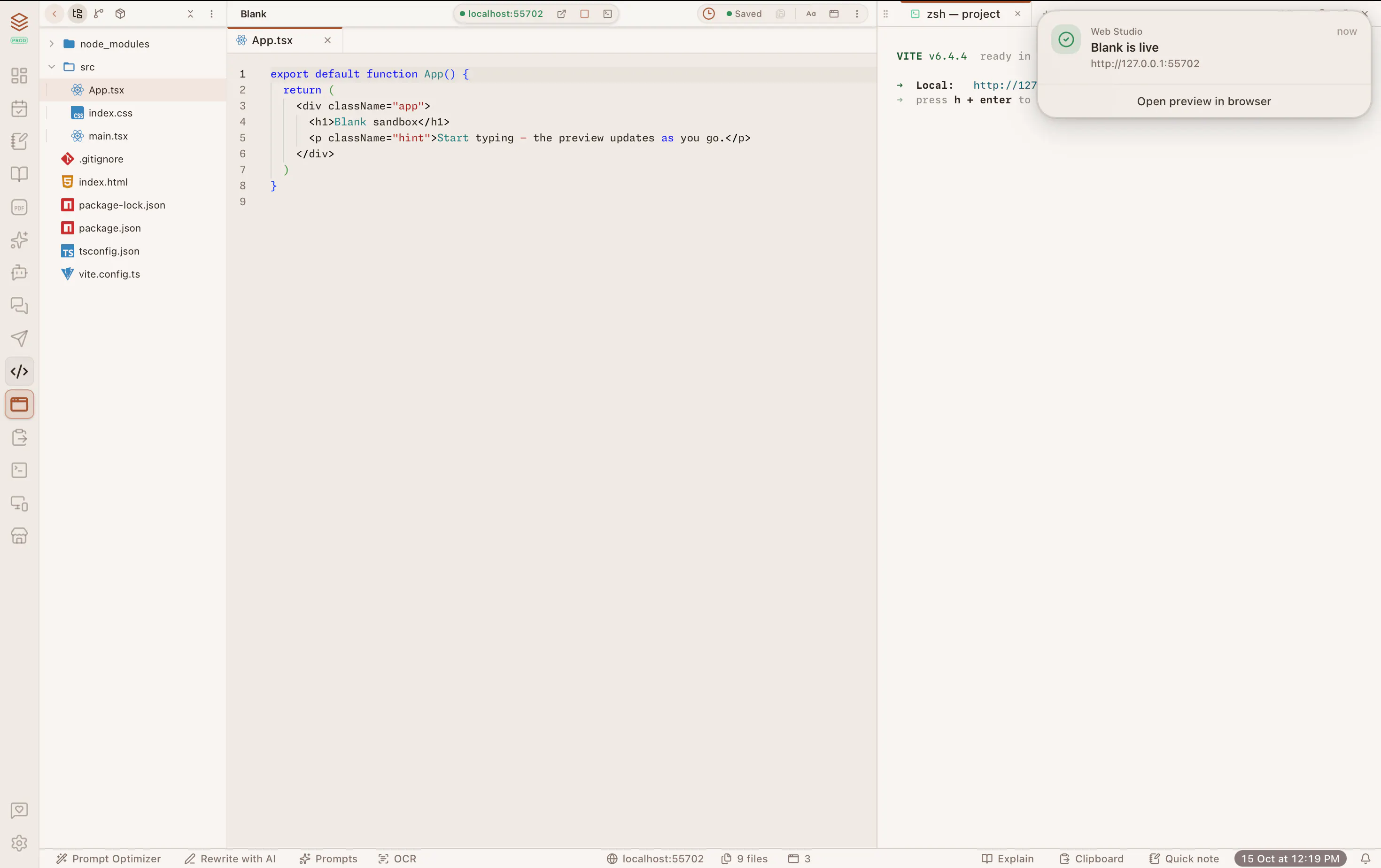Viewport: 1381px width, 868px height.
Task: Open vite.config.ts file
Action: pos(133,274)
